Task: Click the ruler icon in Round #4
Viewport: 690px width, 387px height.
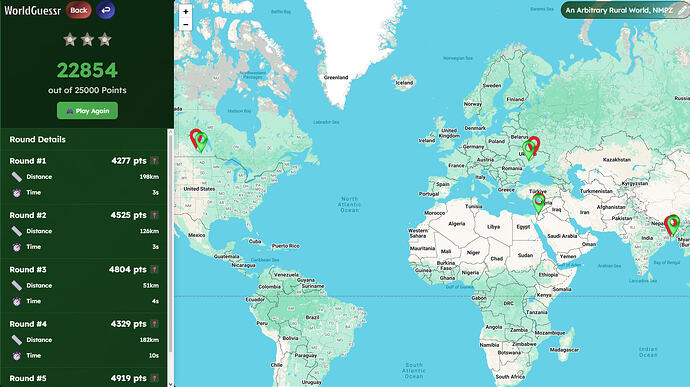Action: tap(17, 340)
